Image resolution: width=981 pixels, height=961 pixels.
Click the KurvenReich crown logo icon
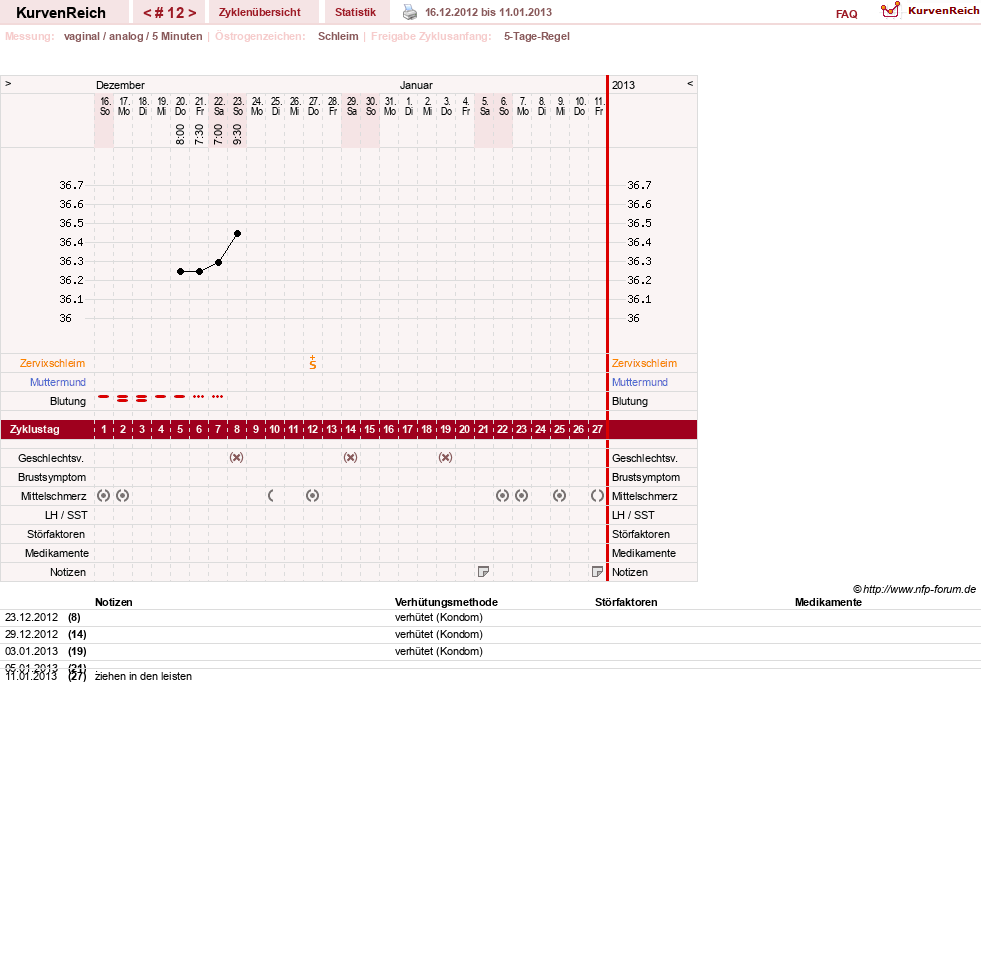[890, 10]
